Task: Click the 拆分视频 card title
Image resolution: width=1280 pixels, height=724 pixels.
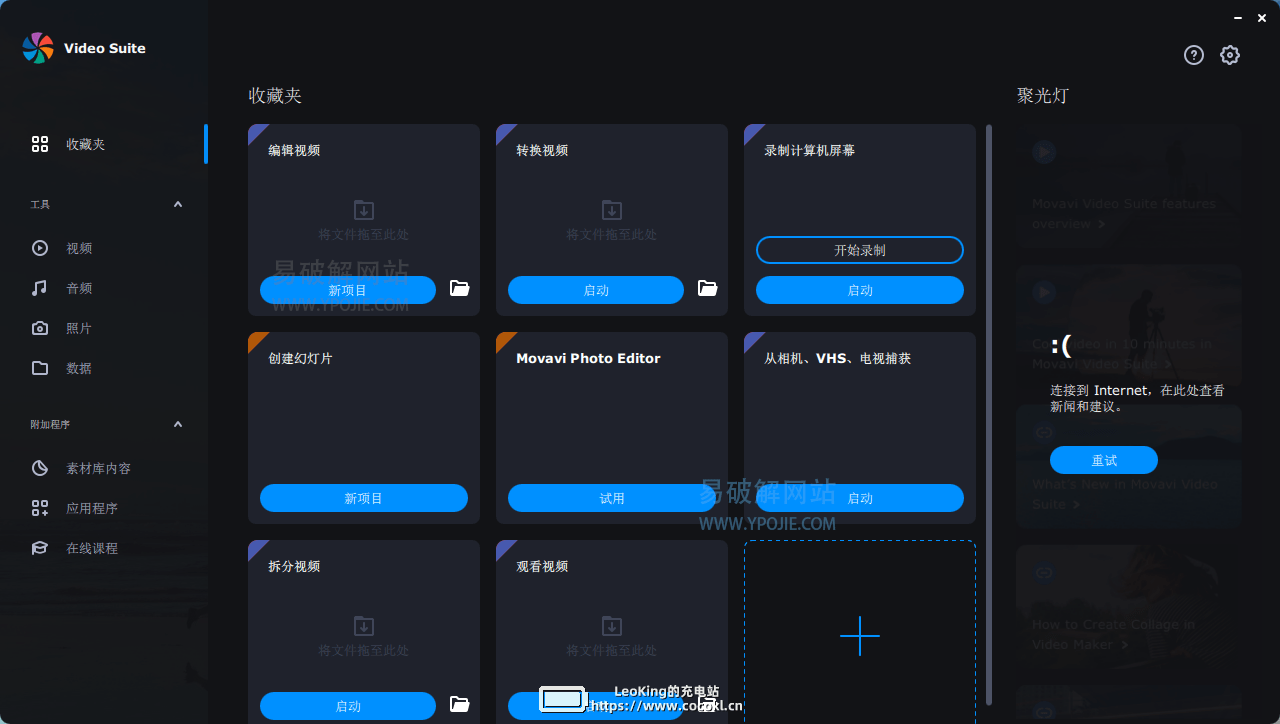Action: (294, 566)
